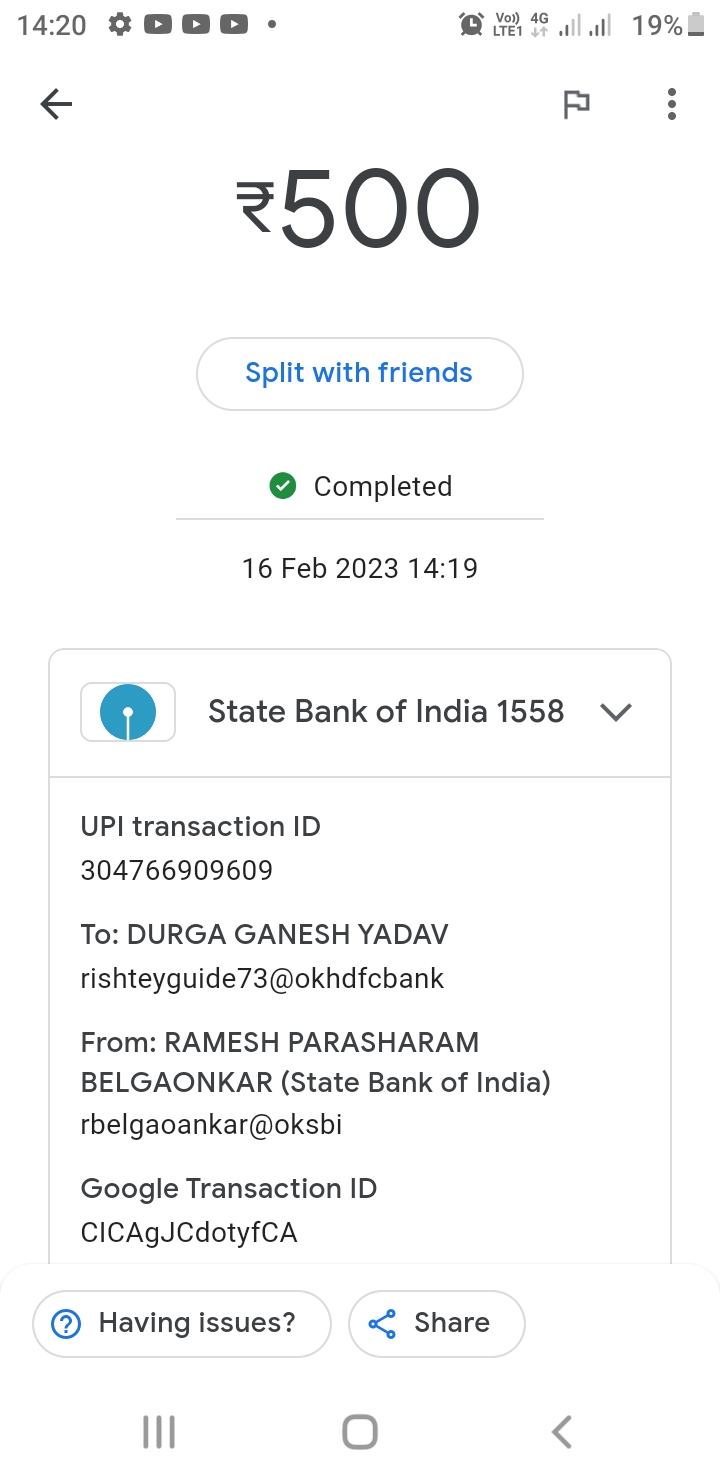The height and width of the screenshot is (1480, 720).
Task: Tap the back arrow icon
Action: click(x=56, y=104)
